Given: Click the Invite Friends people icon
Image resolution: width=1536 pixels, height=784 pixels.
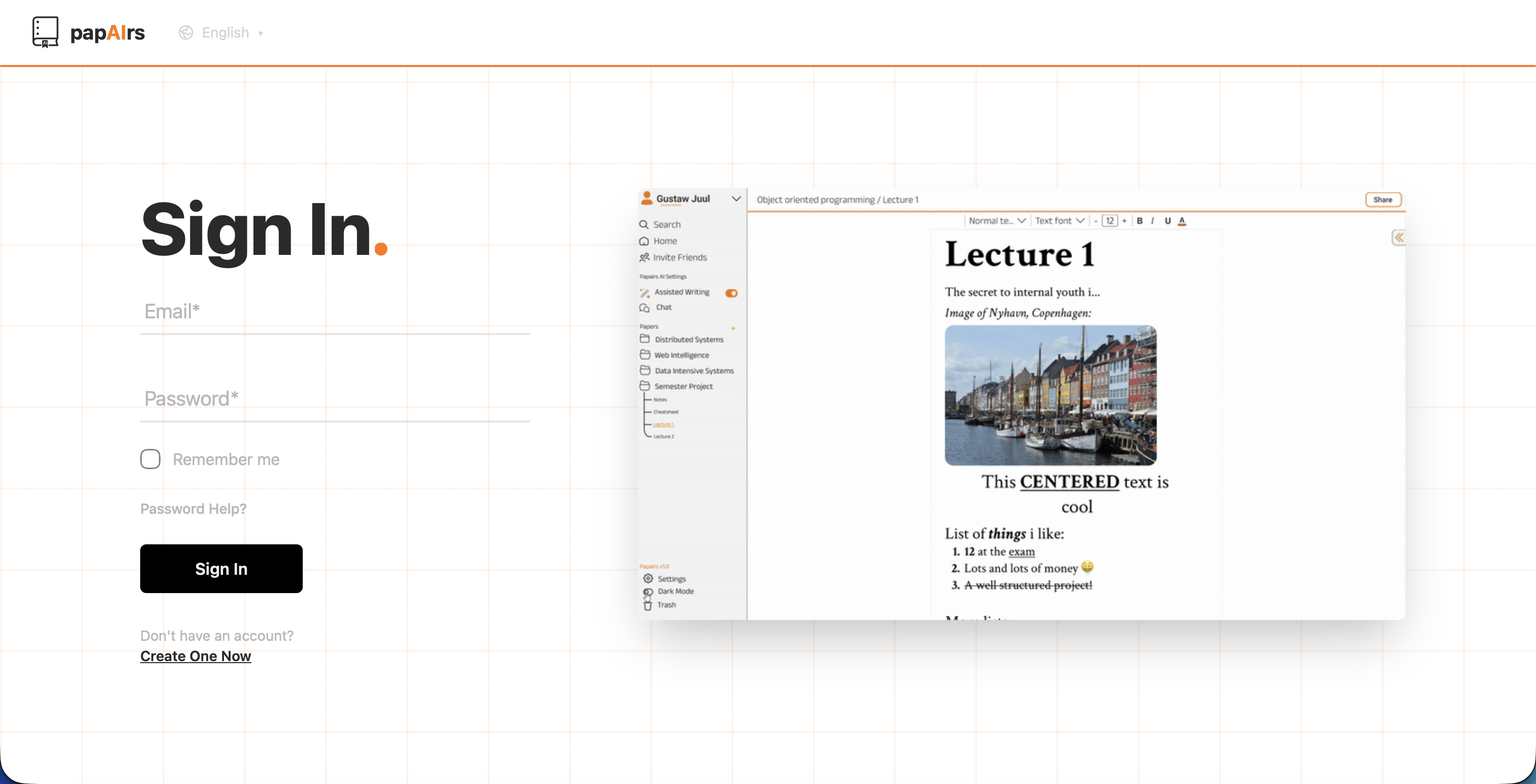Looking at the screenshot, I should [x=644, y=257].
